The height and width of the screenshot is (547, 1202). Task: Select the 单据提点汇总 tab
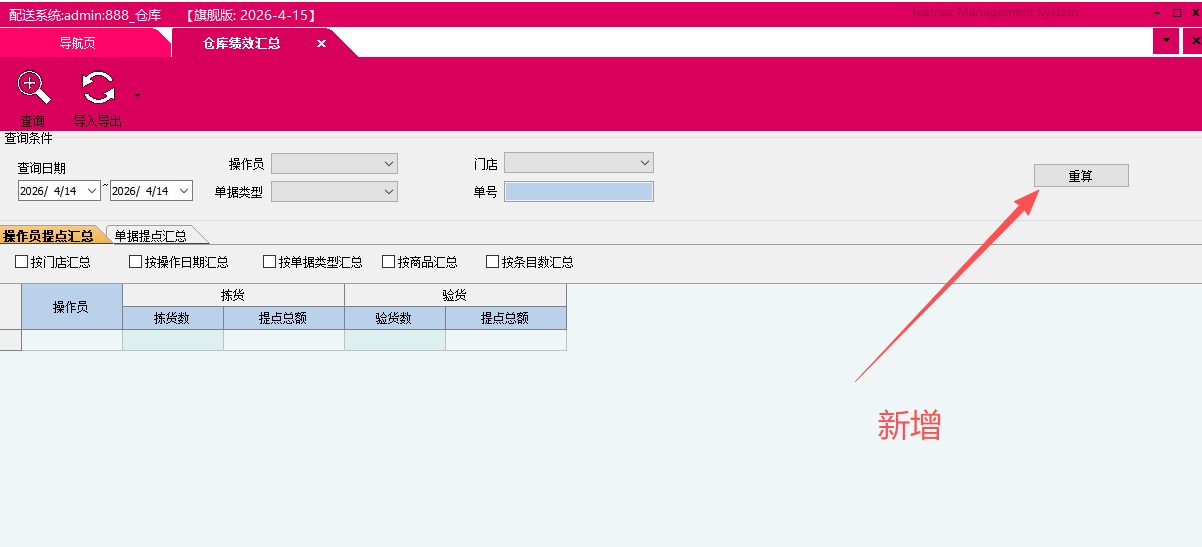pyautogui.click(x=151, y=237)
